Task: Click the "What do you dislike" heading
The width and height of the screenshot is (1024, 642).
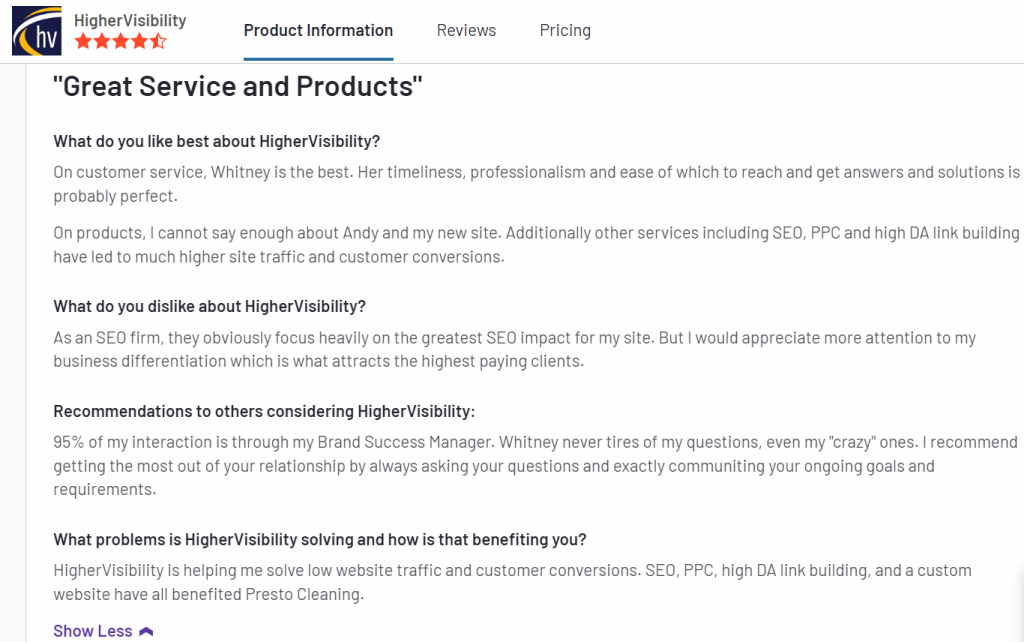Action: 209,306
